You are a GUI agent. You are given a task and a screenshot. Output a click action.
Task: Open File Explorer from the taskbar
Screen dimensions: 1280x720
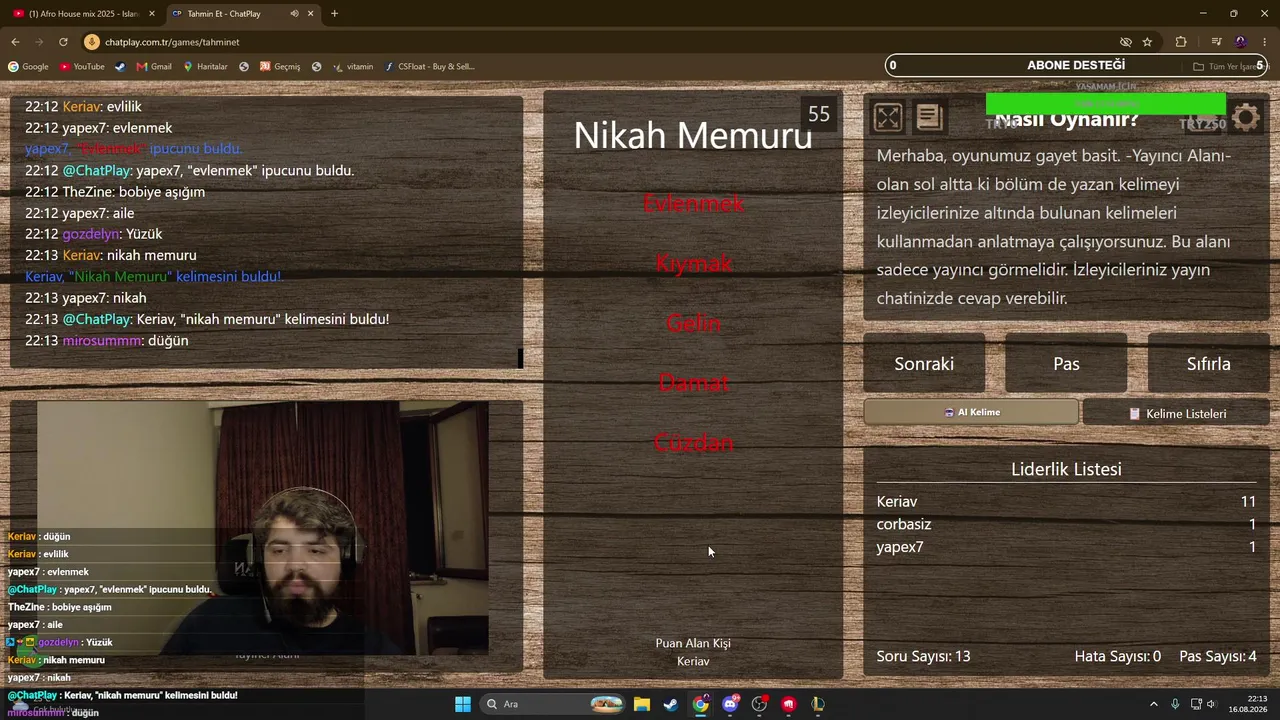pos(642,704)
